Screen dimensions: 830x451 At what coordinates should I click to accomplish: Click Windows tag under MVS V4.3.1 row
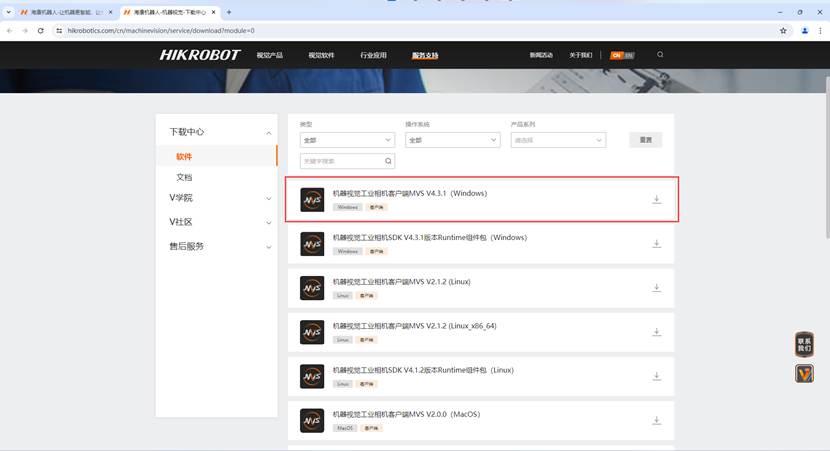point(347,207)
